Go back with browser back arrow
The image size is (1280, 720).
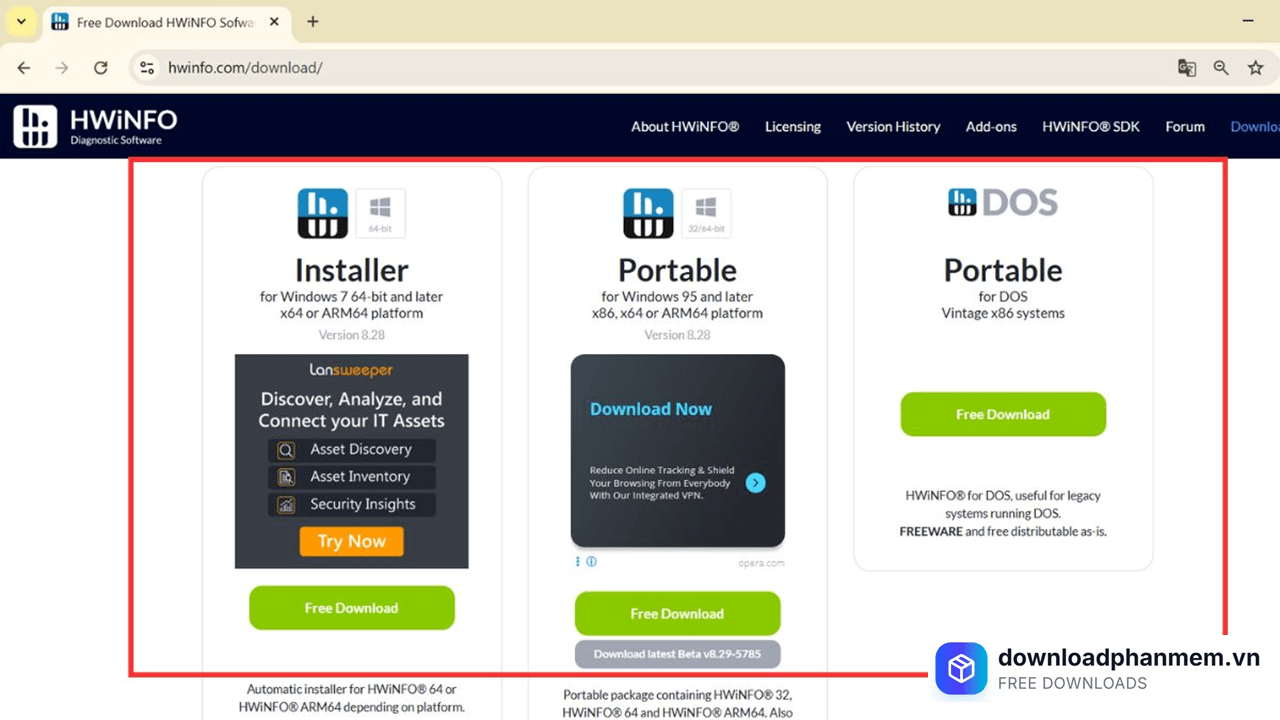tap(24, 68)
